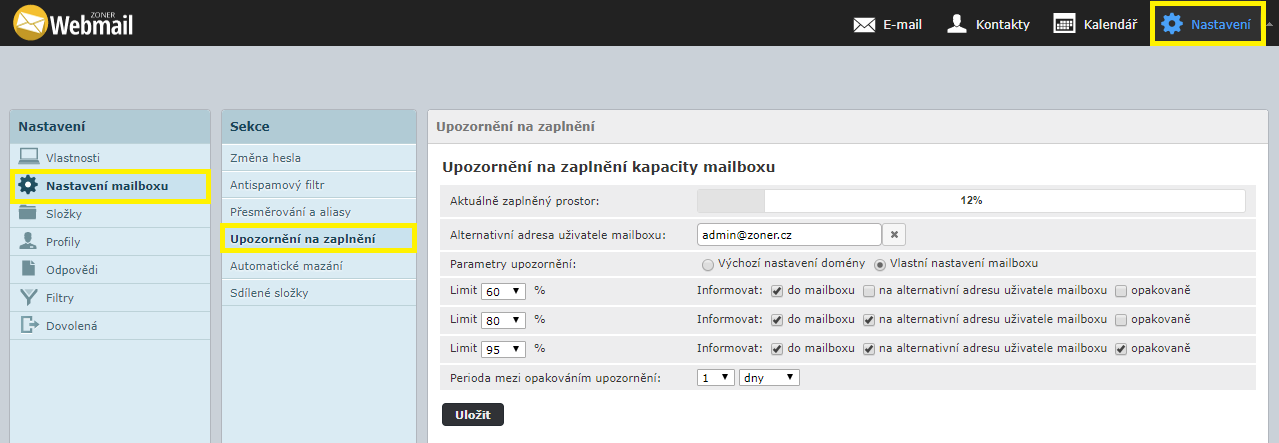Expand the Limit 95 percent dropdown
1279x443 pixels.
pyautogui.click(x=503, y=350)
